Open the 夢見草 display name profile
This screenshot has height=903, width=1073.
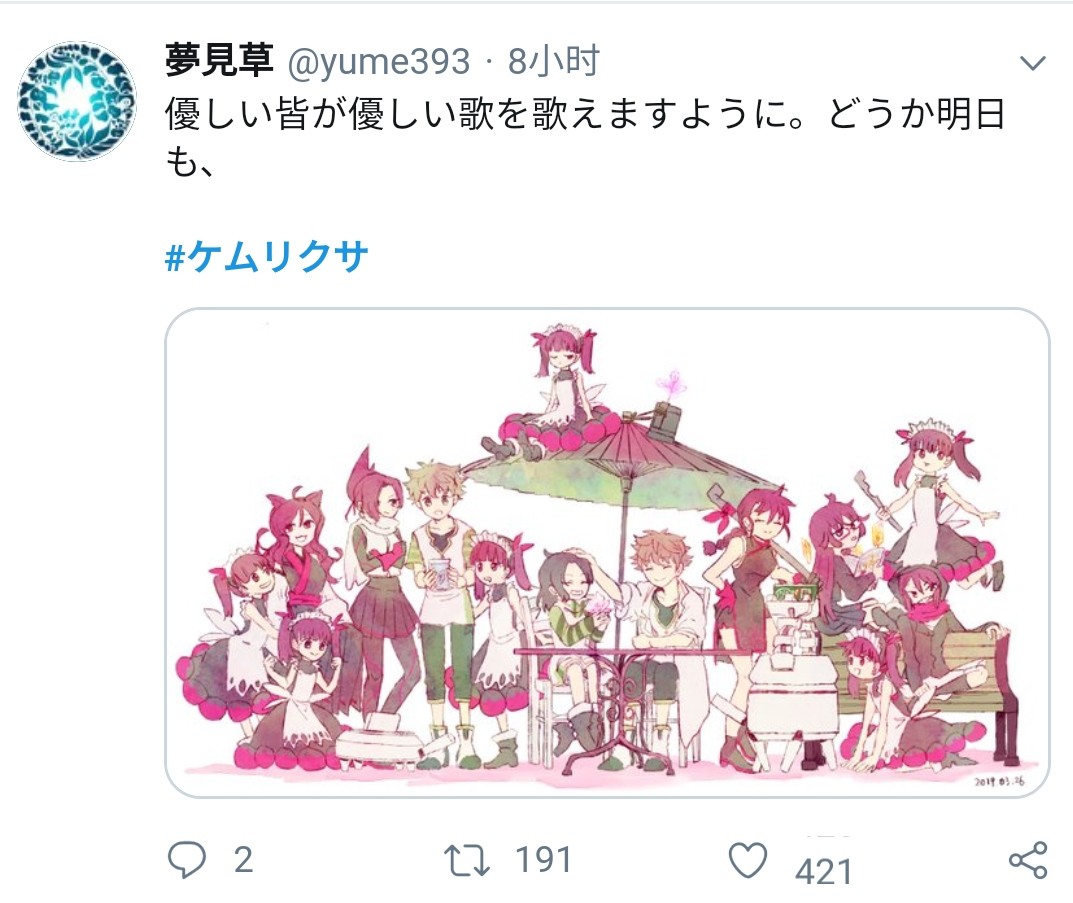pyautogui.click(x=219, y=61)
